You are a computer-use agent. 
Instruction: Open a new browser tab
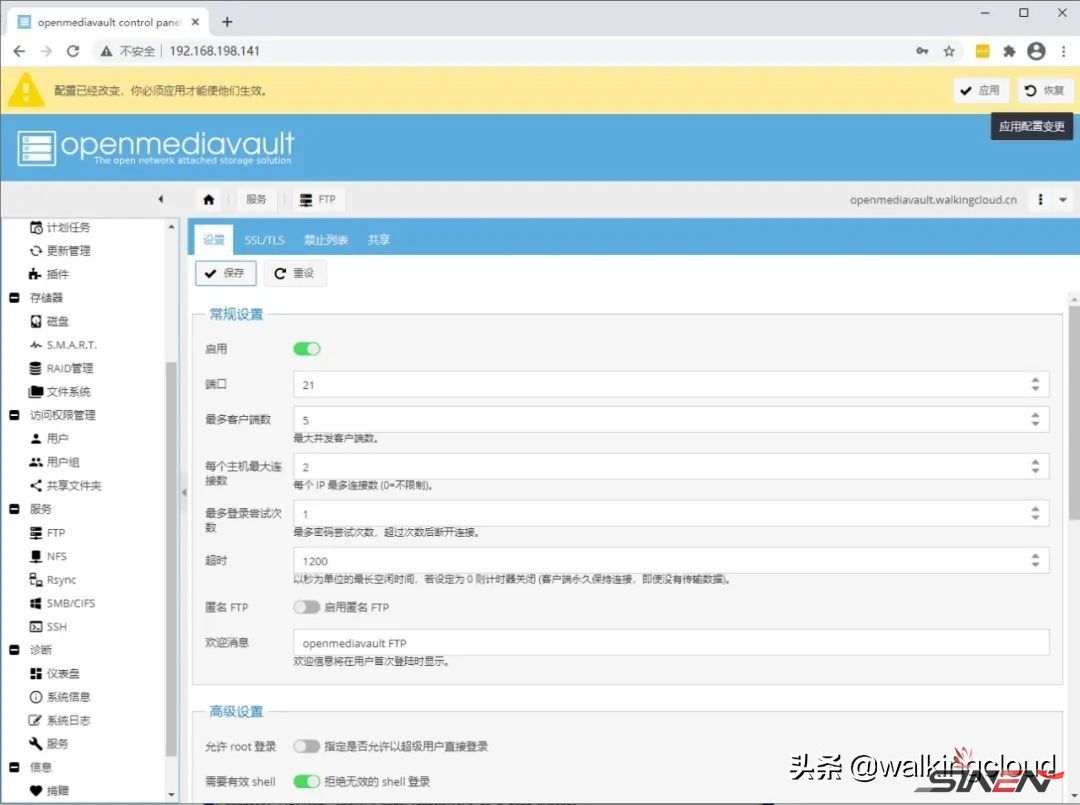tap(227, 22)
